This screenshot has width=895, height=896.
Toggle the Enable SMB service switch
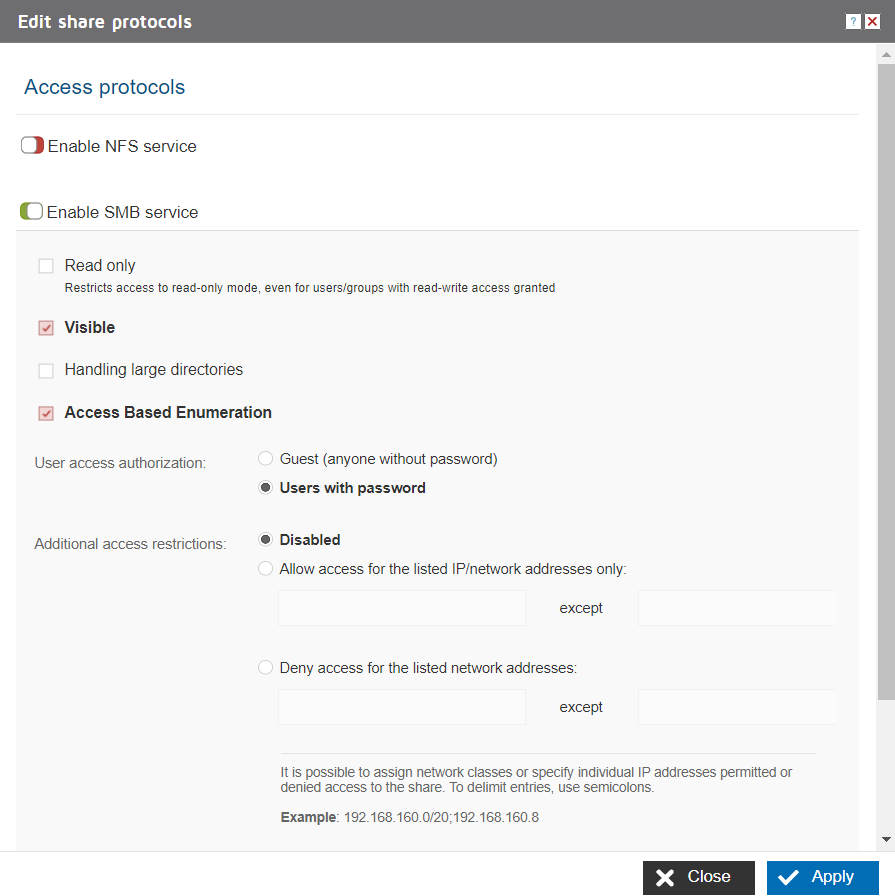pos(31,211)
